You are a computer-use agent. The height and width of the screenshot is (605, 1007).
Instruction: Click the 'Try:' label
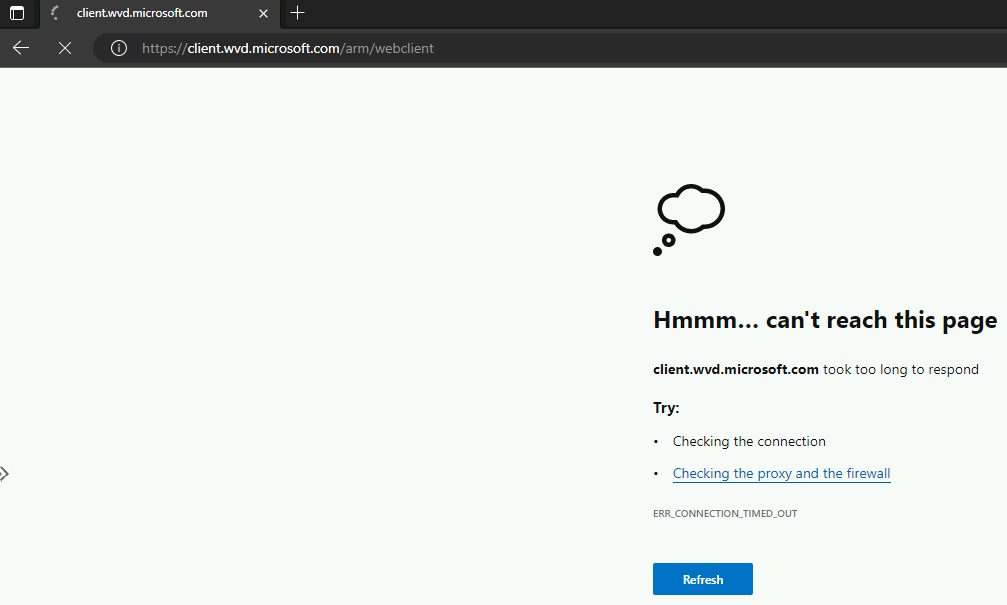(666, 408)
